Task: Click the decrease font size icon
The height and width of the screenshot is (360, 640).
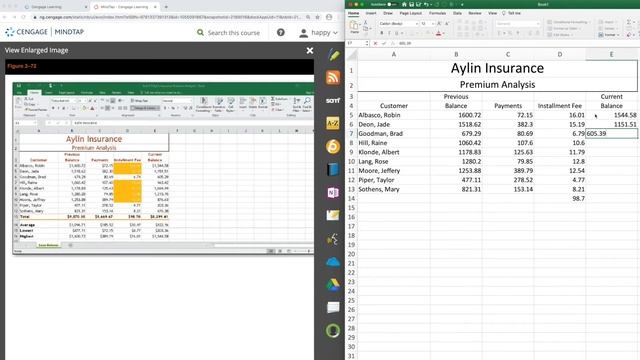Action: [447, 24]
